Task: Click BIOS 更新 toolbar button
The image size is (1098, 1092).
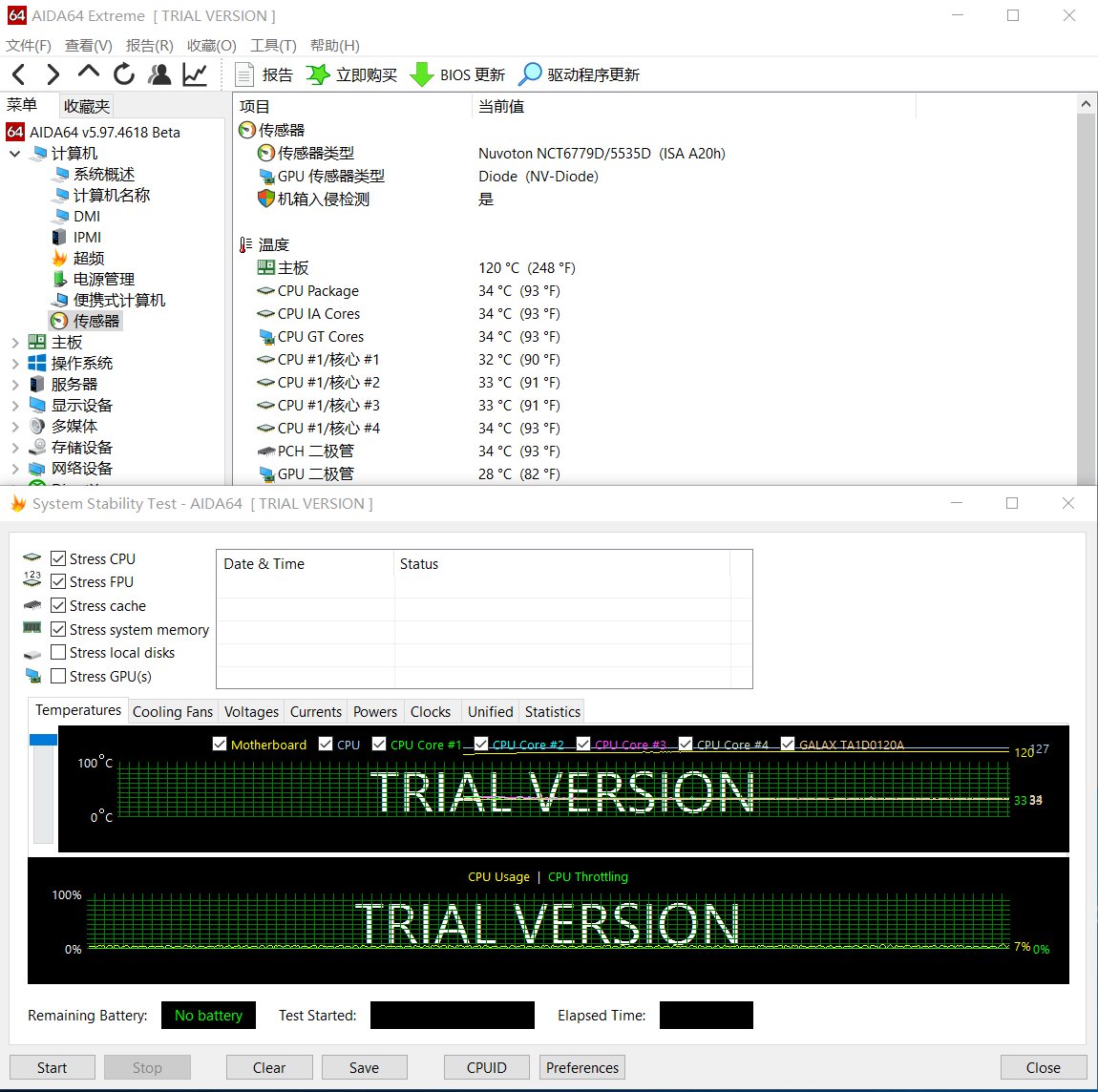Action: (x=457, y=74)
